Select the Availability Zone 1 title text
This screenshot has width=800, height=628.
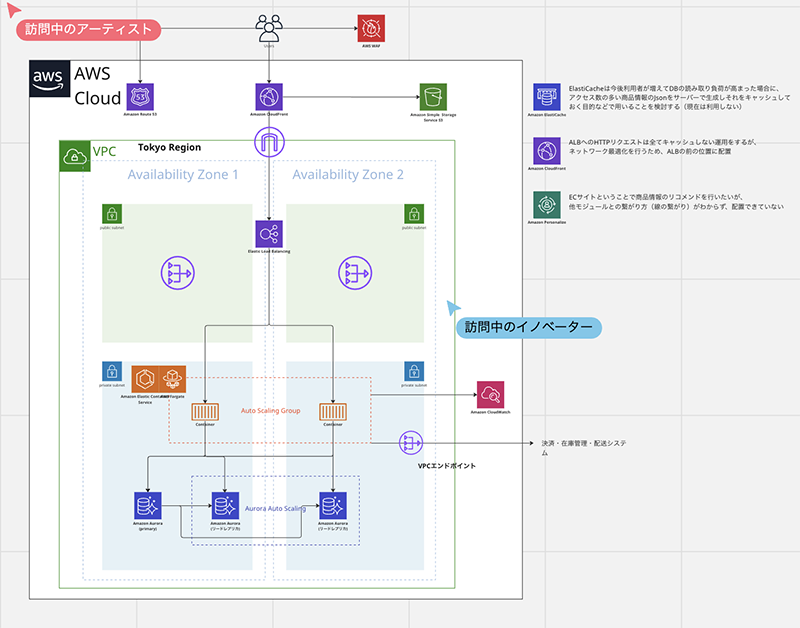183,174
